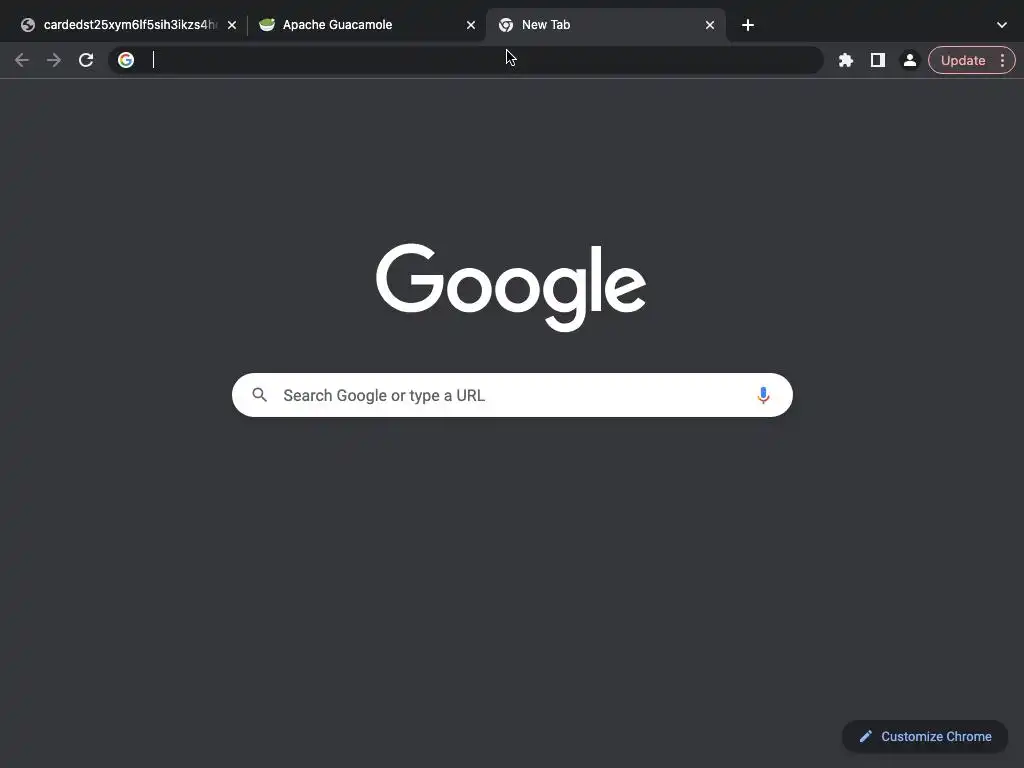The width and height of the screenshot is (1024, 768).
Task: Switch to the cardedst25xym6lf5sih3ikzs4h tab
Action: (127, 25)
